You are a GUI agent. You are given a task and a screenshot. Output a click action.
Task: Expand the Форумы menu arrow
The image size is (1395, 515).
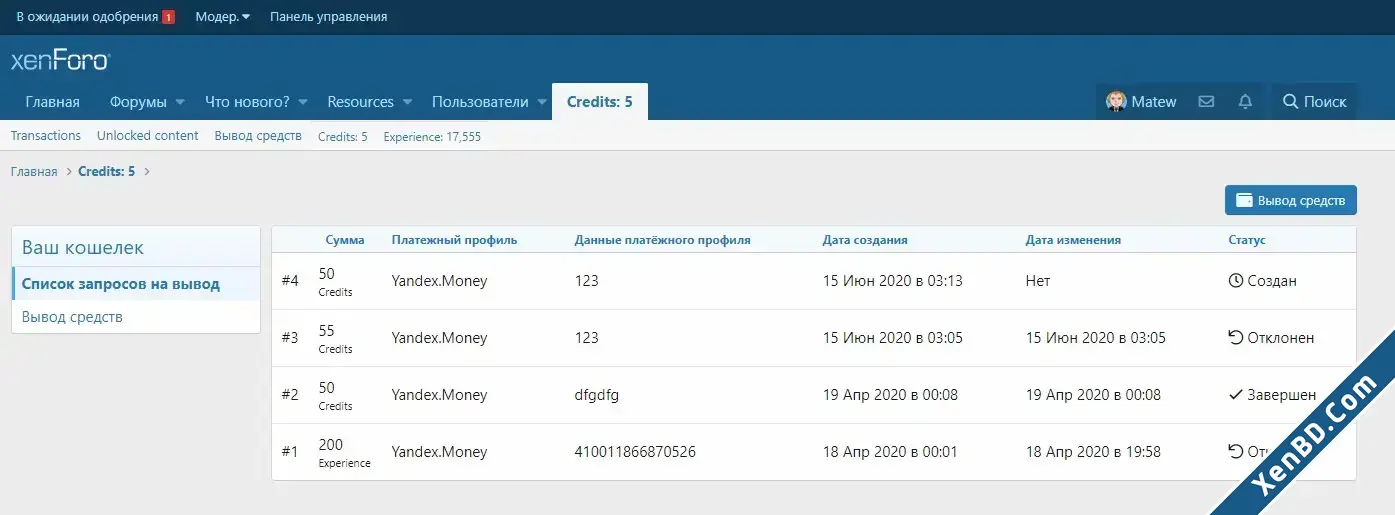click(x=180, y=102)
